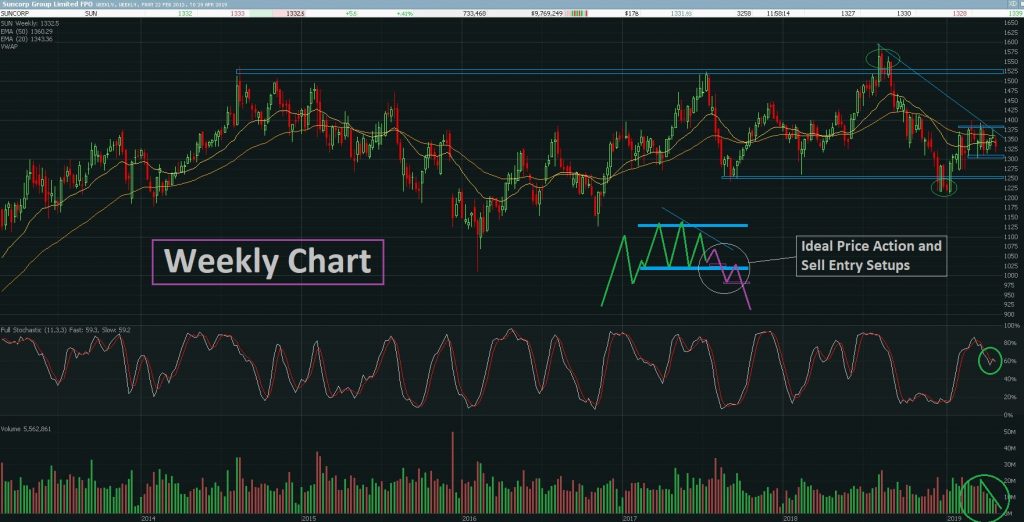
Task: Select the SUNCORP name cell in quote row
Action: 14,13
